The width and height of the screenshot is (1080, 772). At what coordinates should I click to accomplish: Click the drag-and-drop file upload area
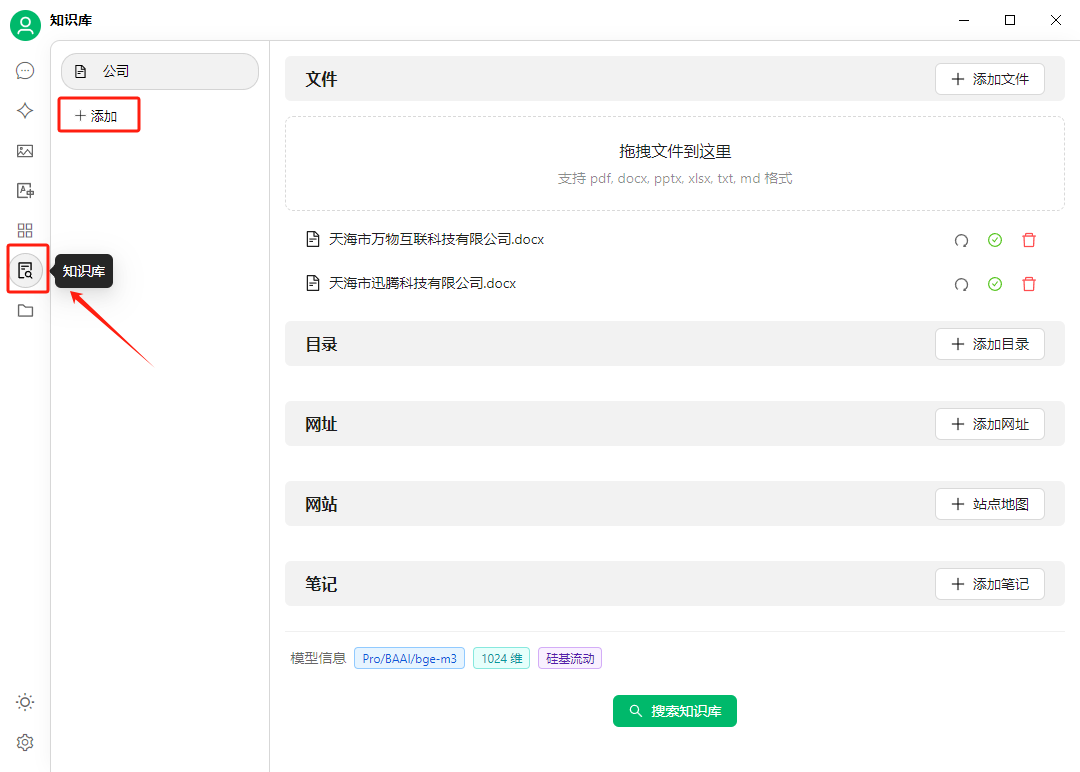click(675, 163)
